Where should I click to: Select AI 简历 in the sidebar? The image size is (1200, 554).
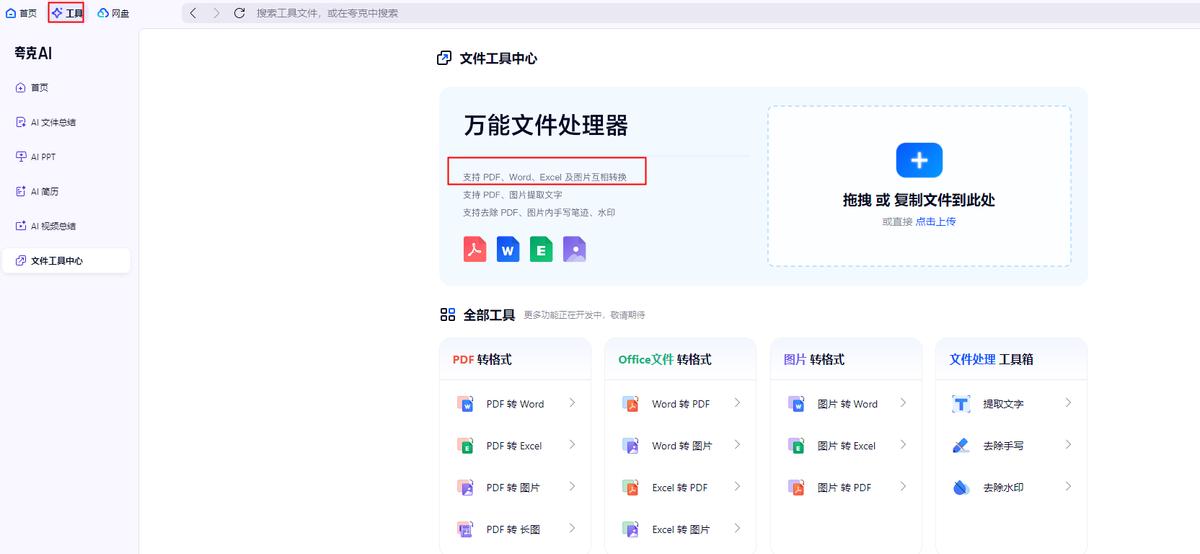pos(44,191)
